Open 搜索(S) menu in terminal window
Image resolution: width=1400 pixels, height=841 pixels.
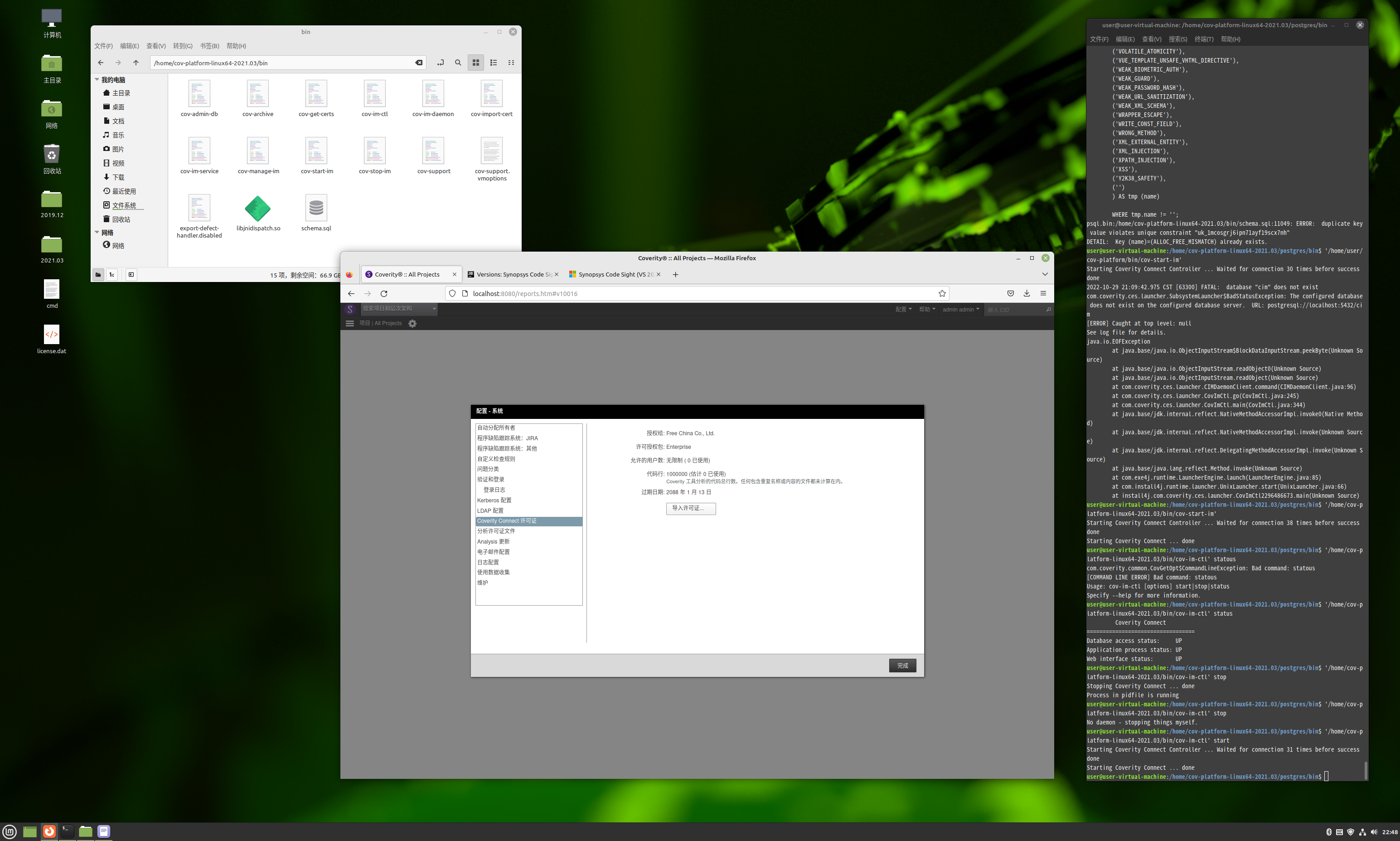tap(1177, 39)
